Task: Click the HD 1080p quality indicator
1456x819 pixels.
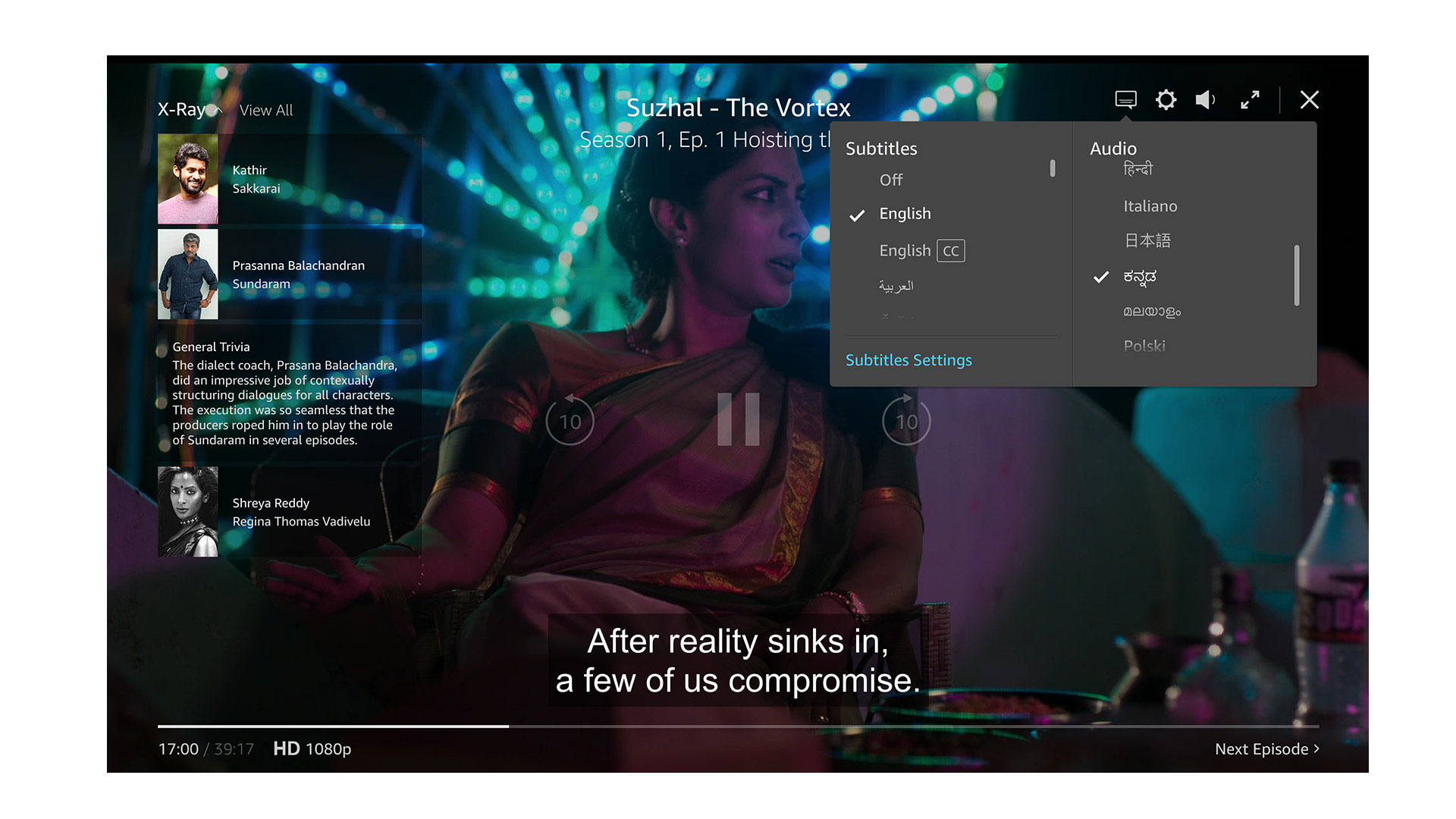Action: pos(312,748)
